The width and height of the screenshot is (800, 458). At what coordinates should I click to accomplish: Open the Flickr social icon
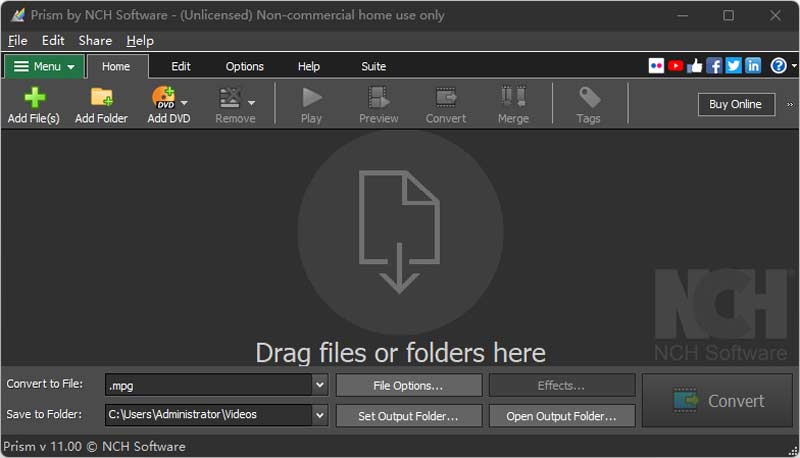pyautogui.click(x=656, y=66)
